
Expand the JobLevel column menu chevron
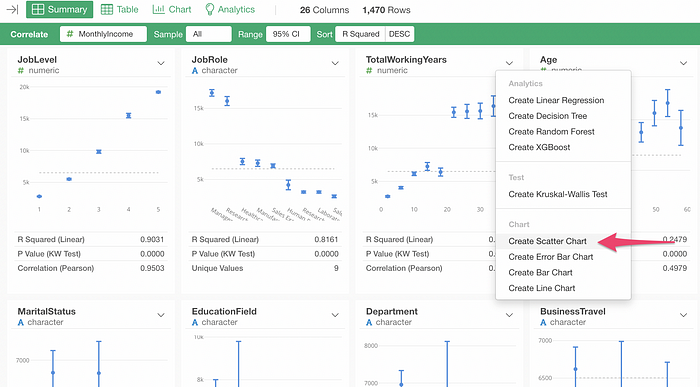click(161, 63)
